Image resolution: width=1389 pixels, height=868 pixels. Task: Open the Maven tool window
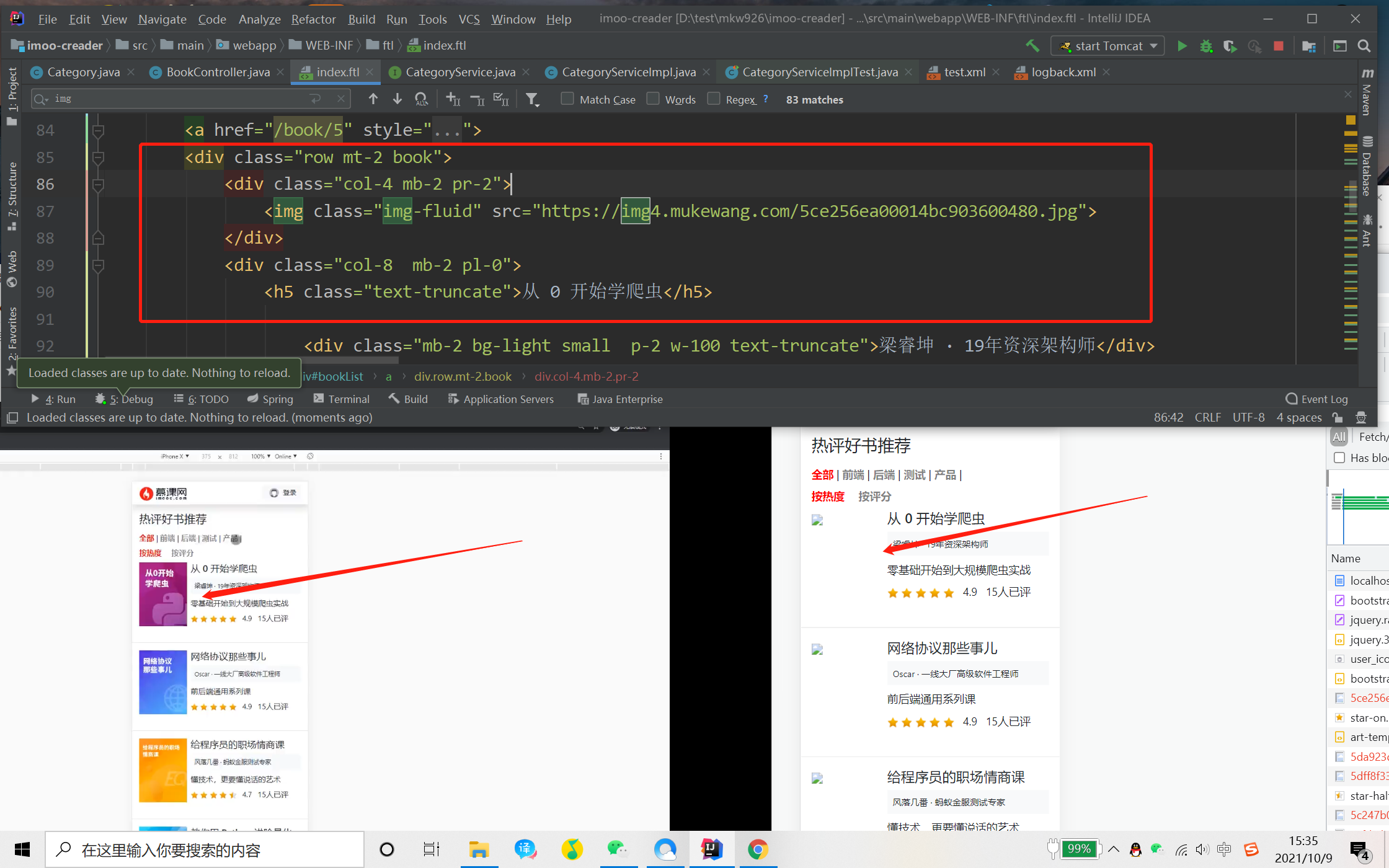1367,92
